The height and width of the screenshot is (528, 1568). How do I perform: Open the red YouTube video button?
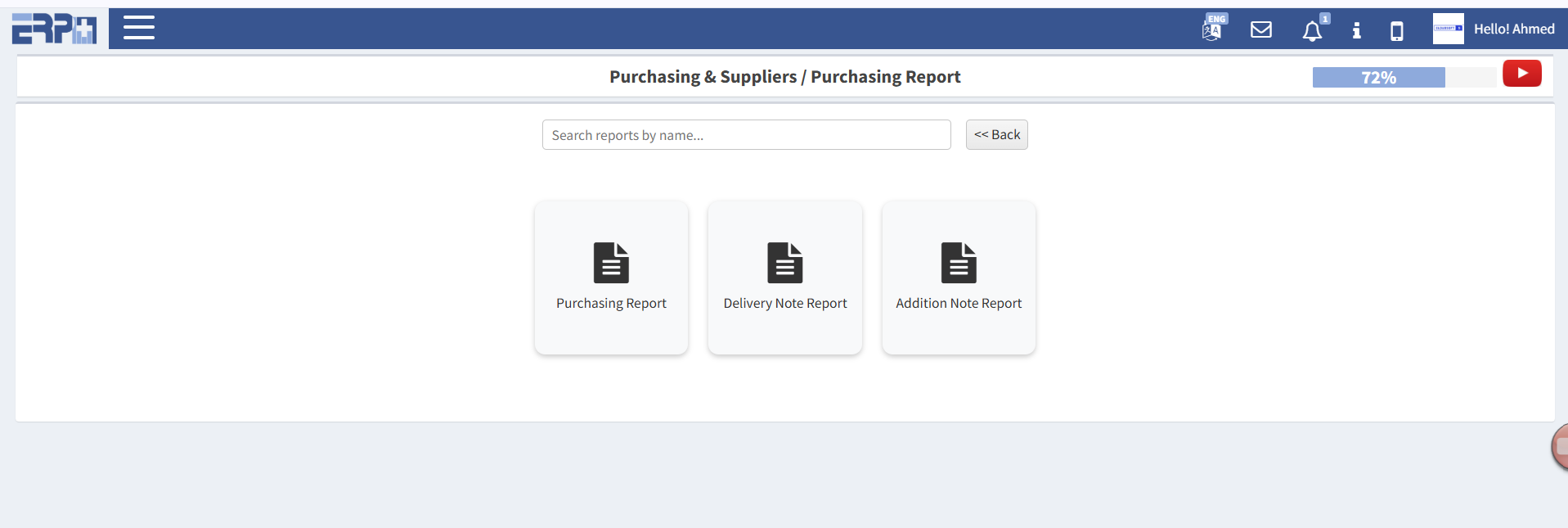coord(1521,74)
